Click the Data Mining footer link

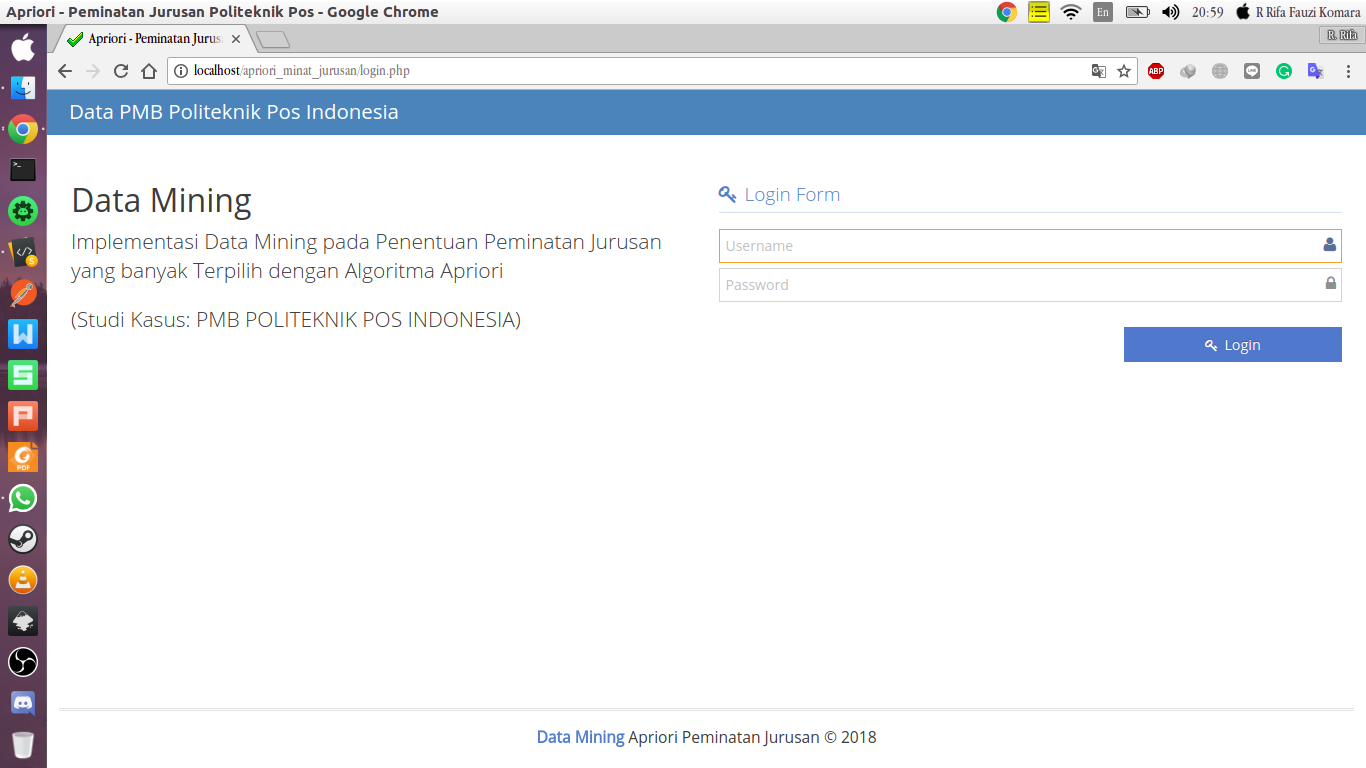(580, 737)
